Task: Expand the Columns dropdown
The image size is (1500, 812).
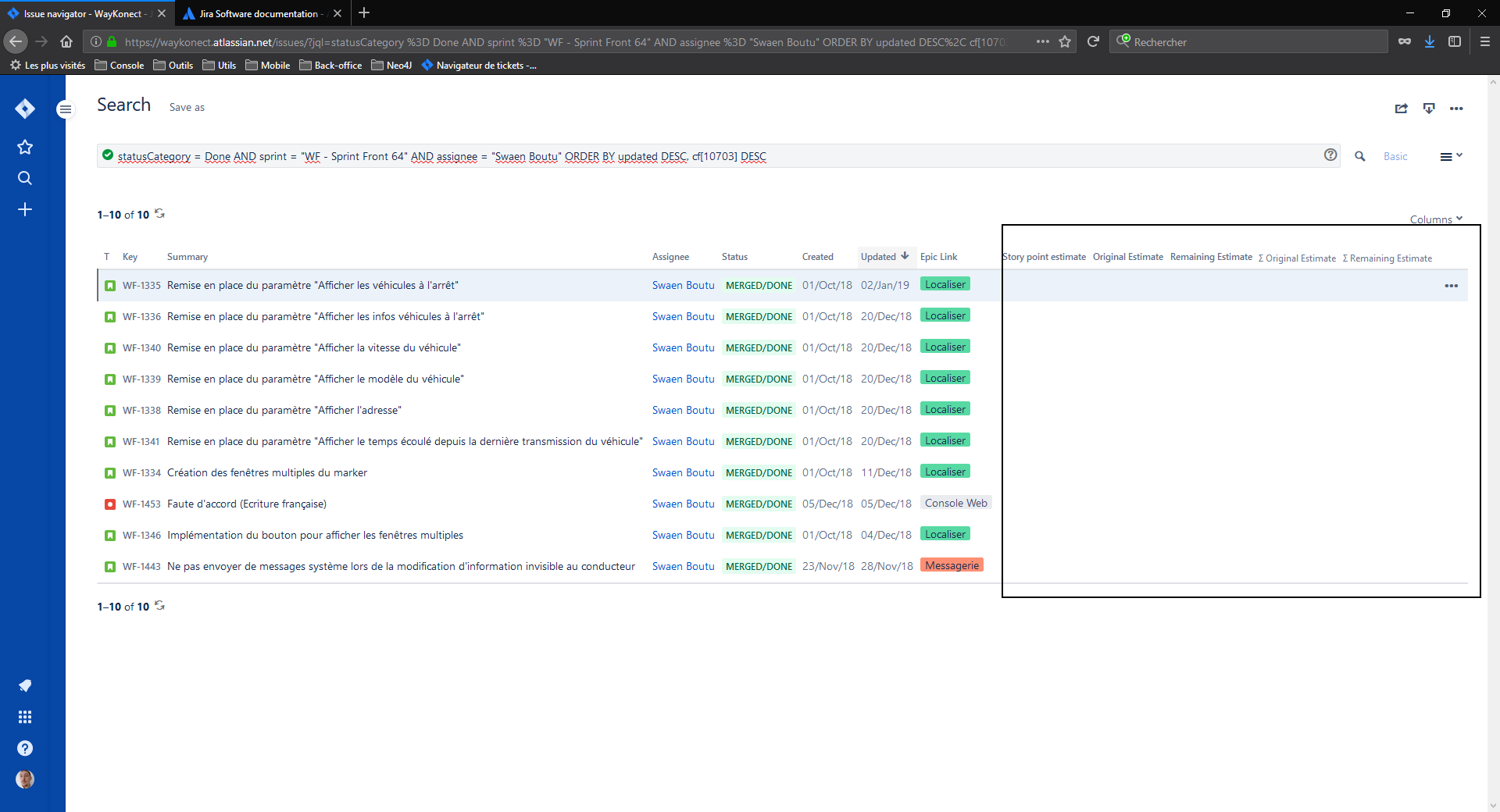Action: click(x=1436, y=219)
